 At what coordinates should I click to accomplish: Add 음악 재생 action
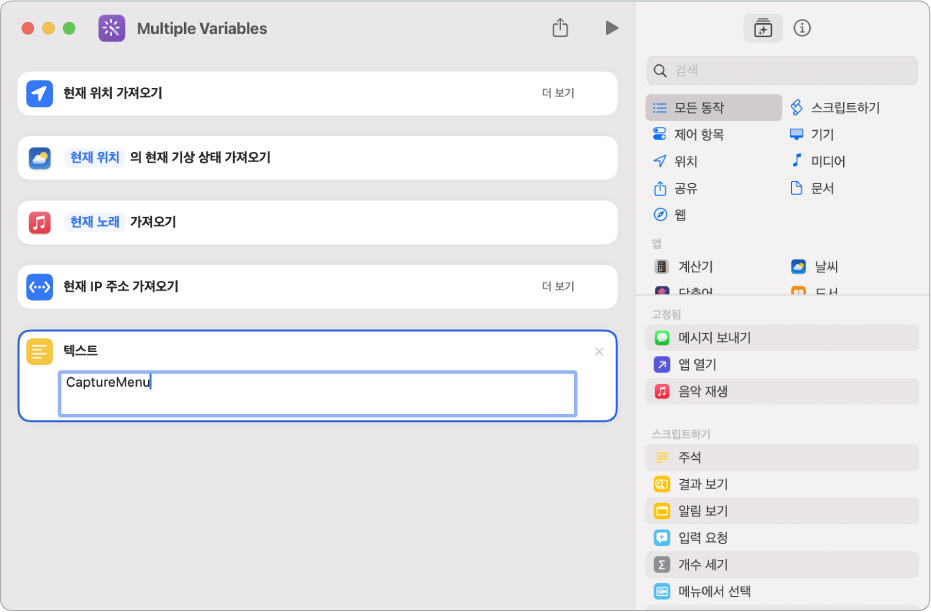[782, 391]
